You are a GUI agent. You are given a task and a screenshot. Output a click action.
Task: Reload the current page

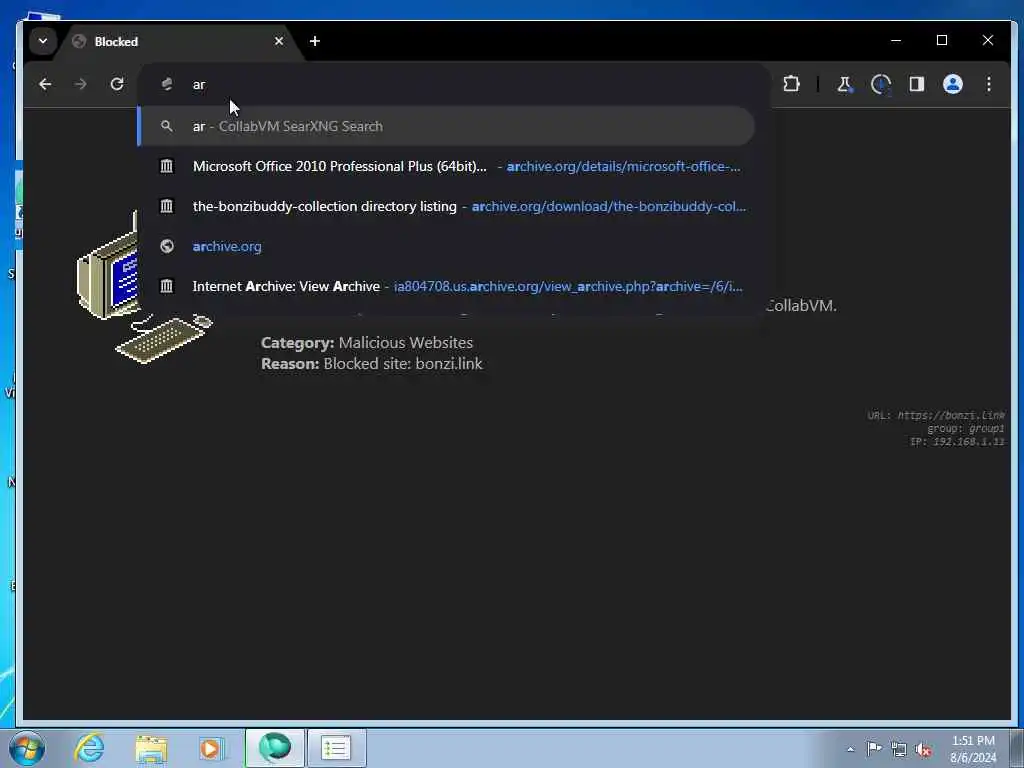(x=117, y=84)
